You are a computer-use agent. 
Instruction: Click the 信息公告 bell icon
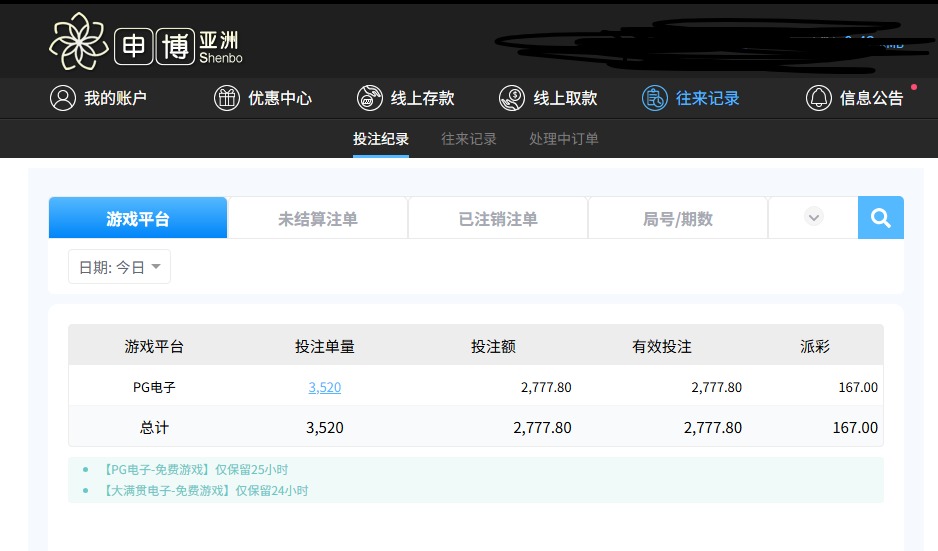819,98
